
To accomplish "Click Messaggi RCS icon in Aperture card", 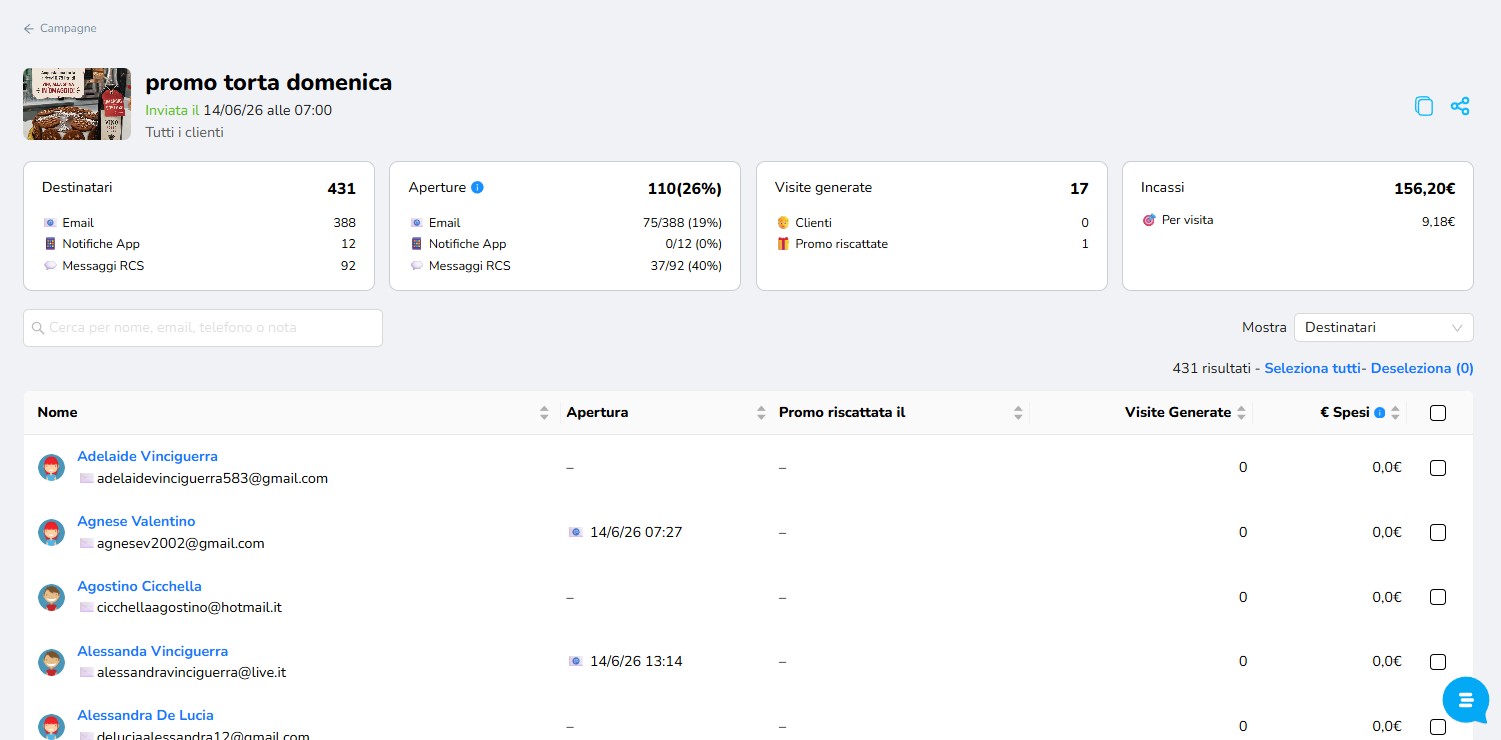I will pyautogui.click(x=416, y=266).
